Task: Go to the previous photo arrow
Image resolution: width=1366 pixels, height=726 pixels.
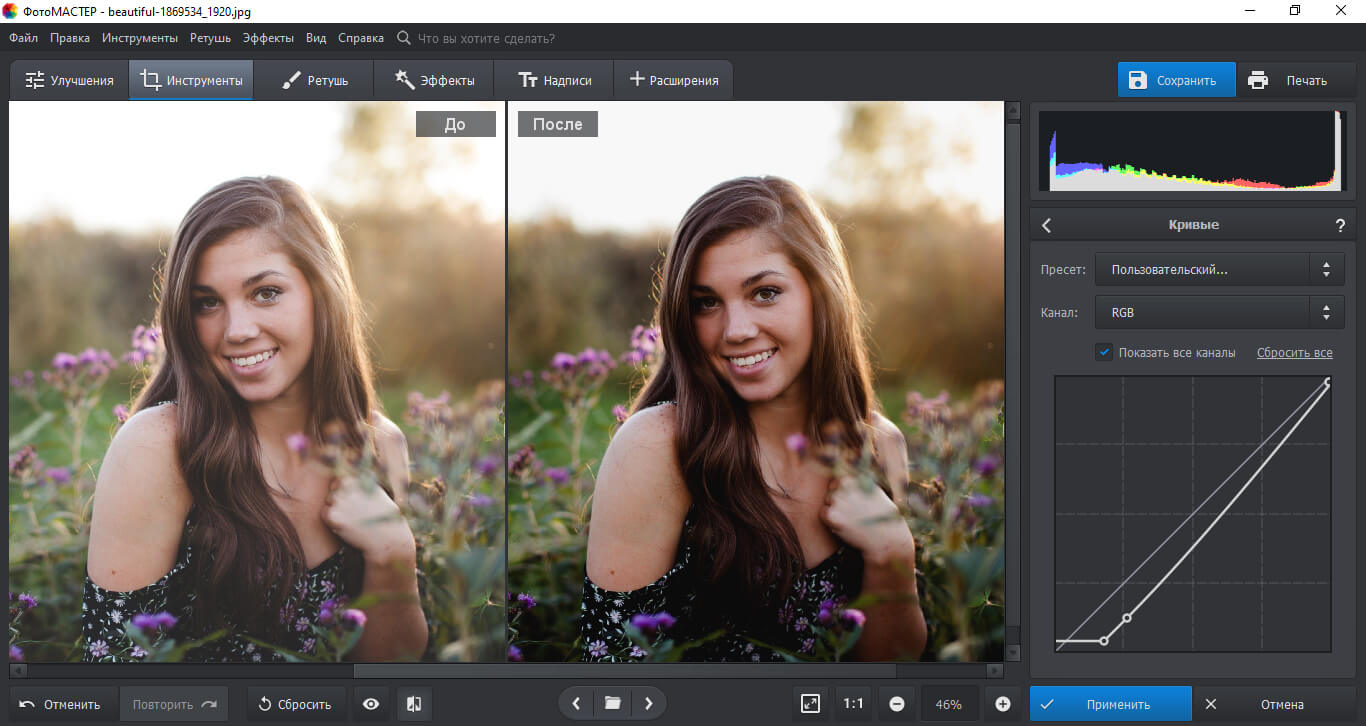Action: click(576, 704)
